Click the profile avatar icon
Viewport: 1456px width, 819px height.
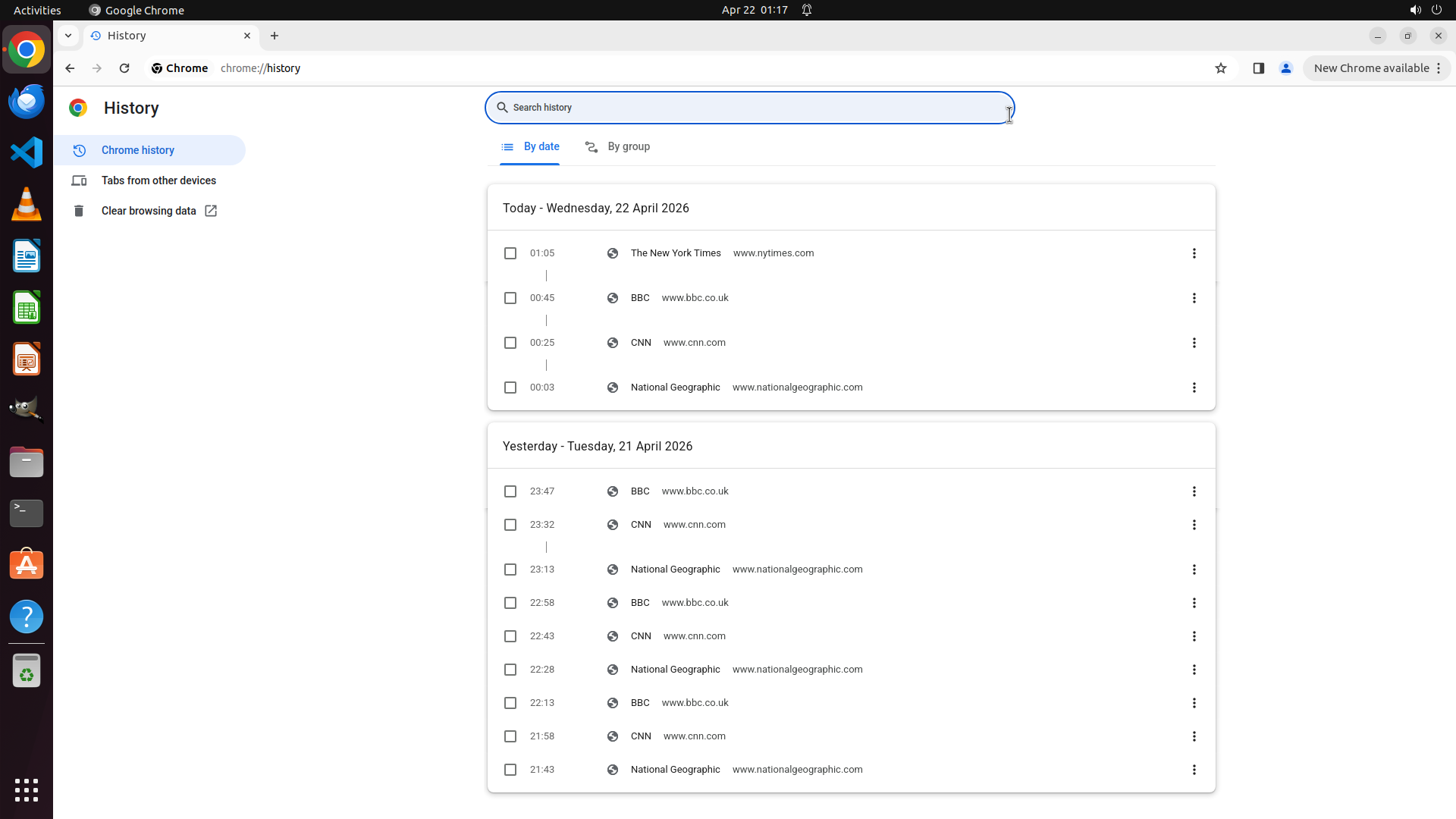coord(1285,68)
